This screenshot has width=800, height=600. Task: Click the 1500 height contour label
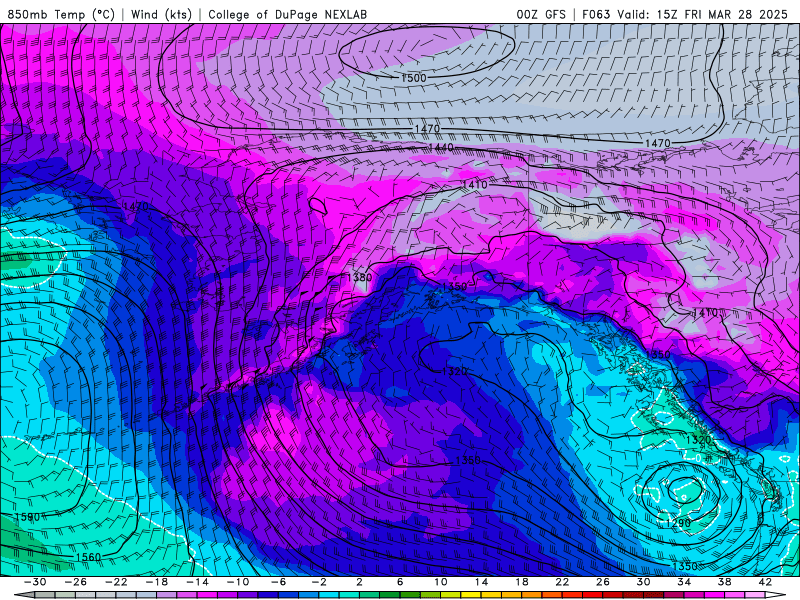click(414, 78)
